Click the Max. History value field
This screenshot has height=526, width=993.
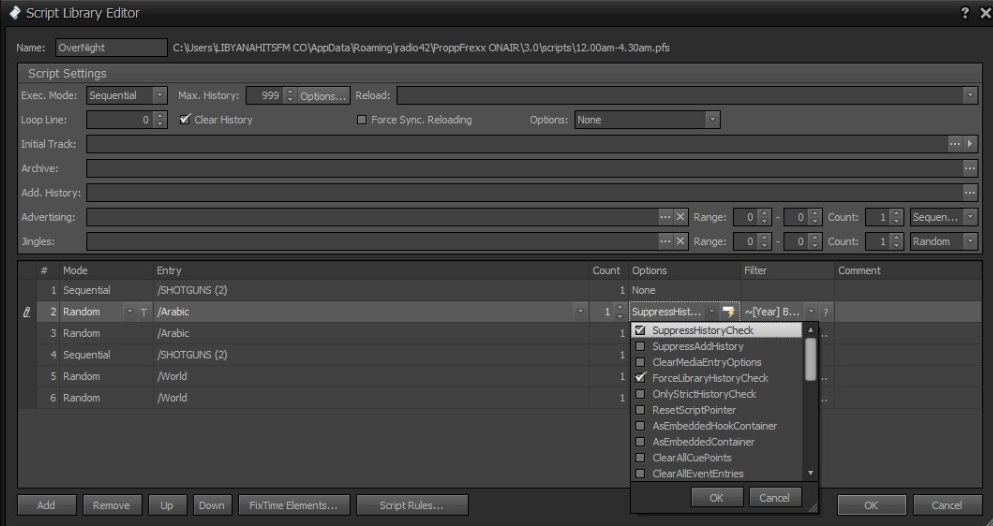pos(265,96)
